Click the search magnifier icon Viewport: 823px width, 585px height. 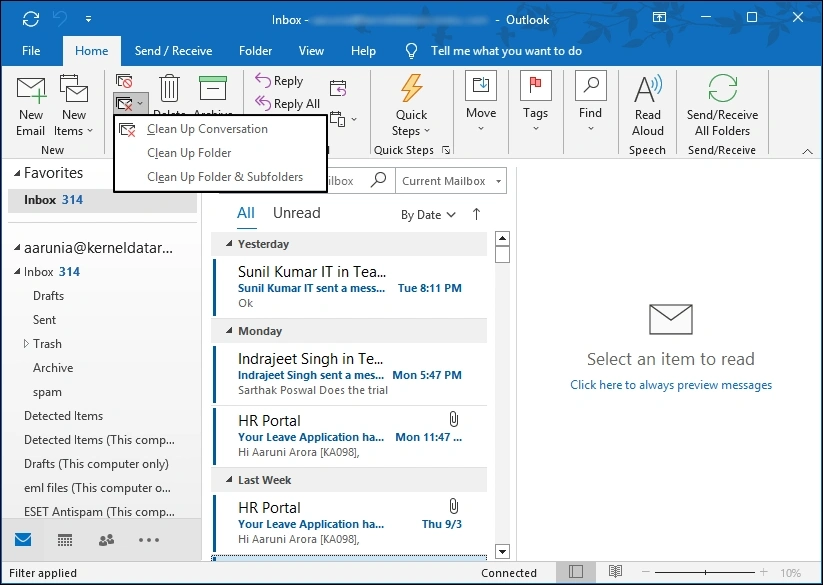click(x=378, y=180)
